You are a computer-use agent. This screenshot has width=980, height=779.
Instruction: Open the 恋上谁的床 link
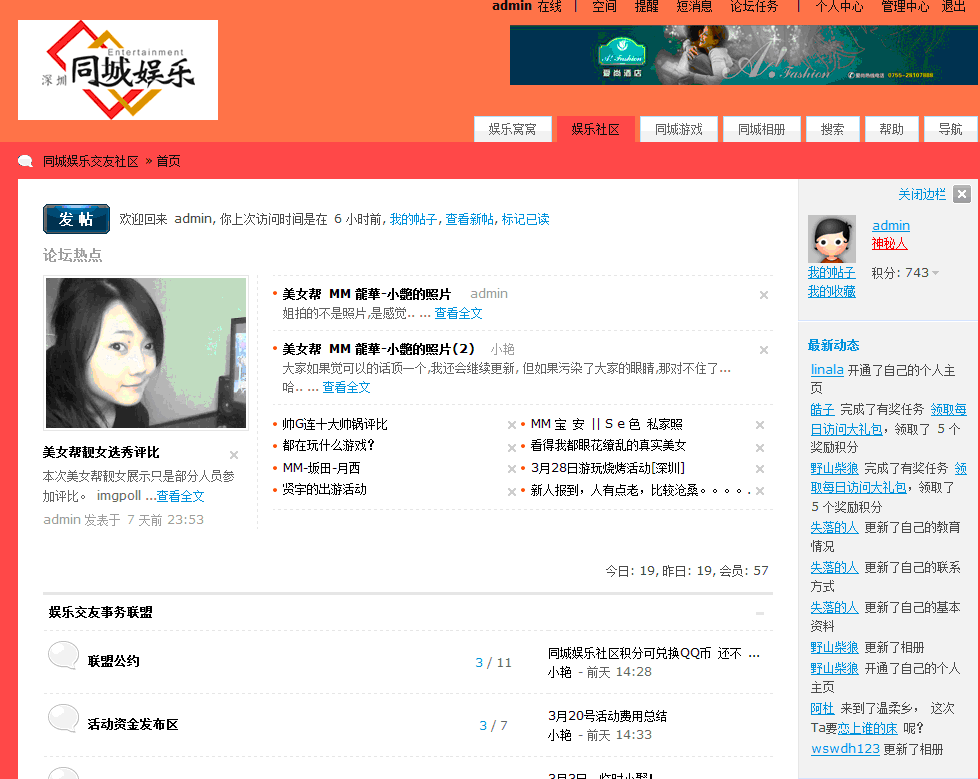pos(868,728)
